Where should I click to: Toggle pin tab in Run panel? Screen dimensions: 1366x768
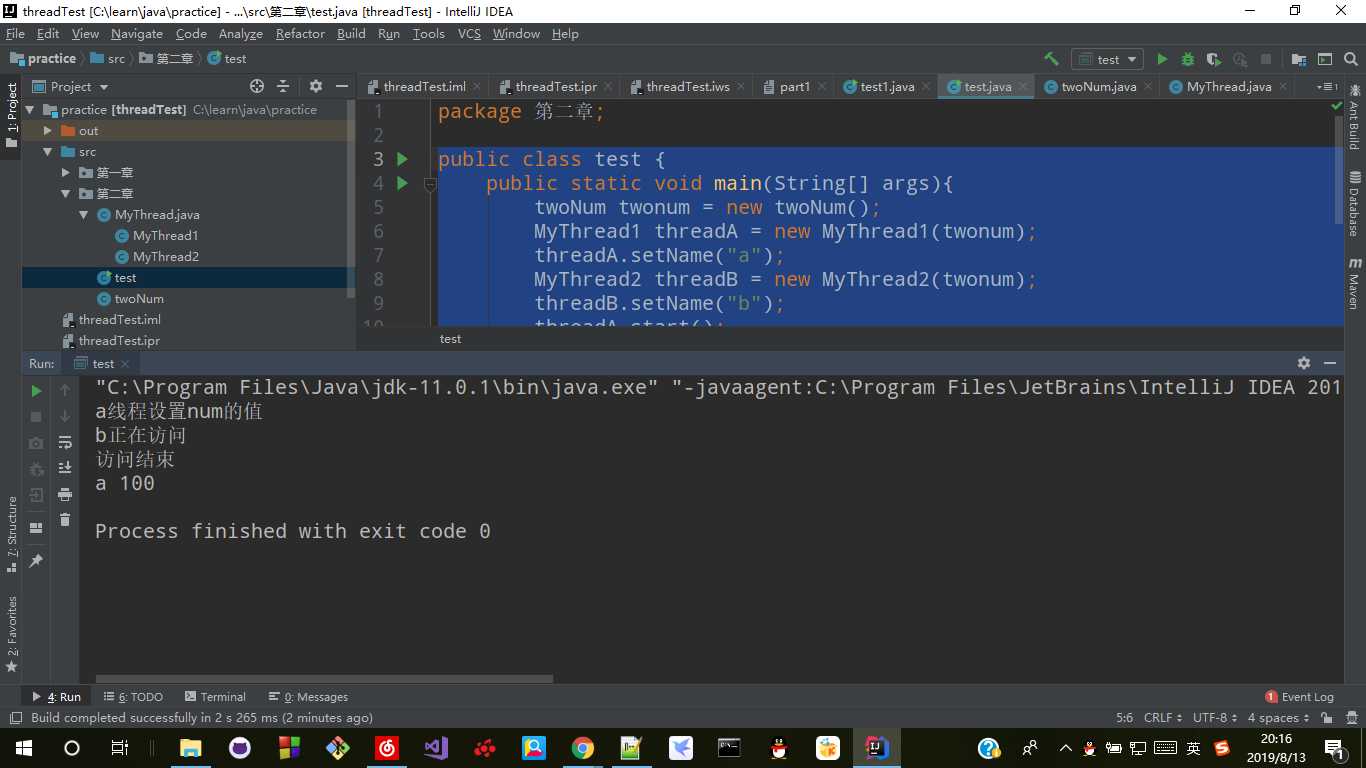coord(36,561)
